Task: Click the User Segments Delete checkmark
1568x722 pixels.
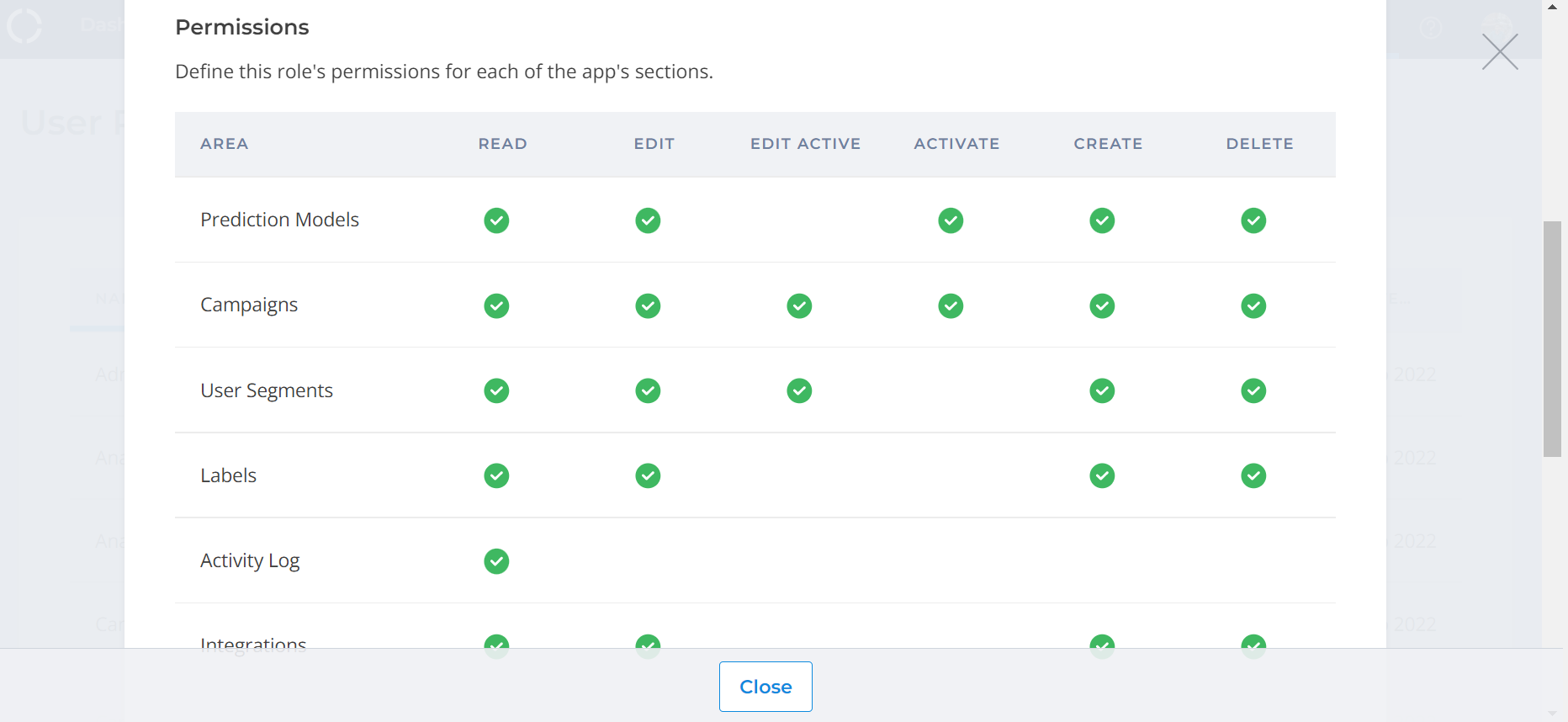Action: coord(1253,390)
